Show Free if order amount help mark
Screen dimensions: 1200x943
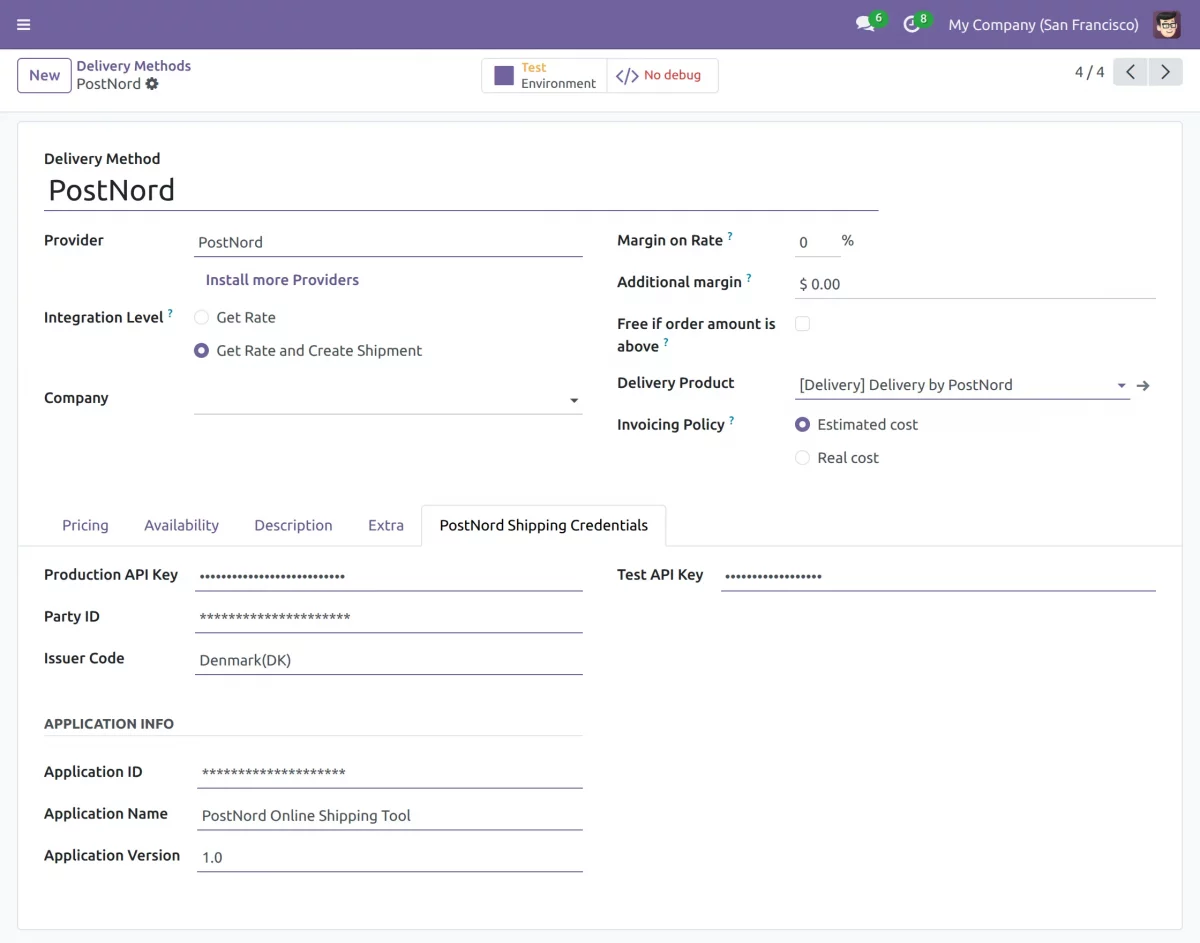[666, 342]
